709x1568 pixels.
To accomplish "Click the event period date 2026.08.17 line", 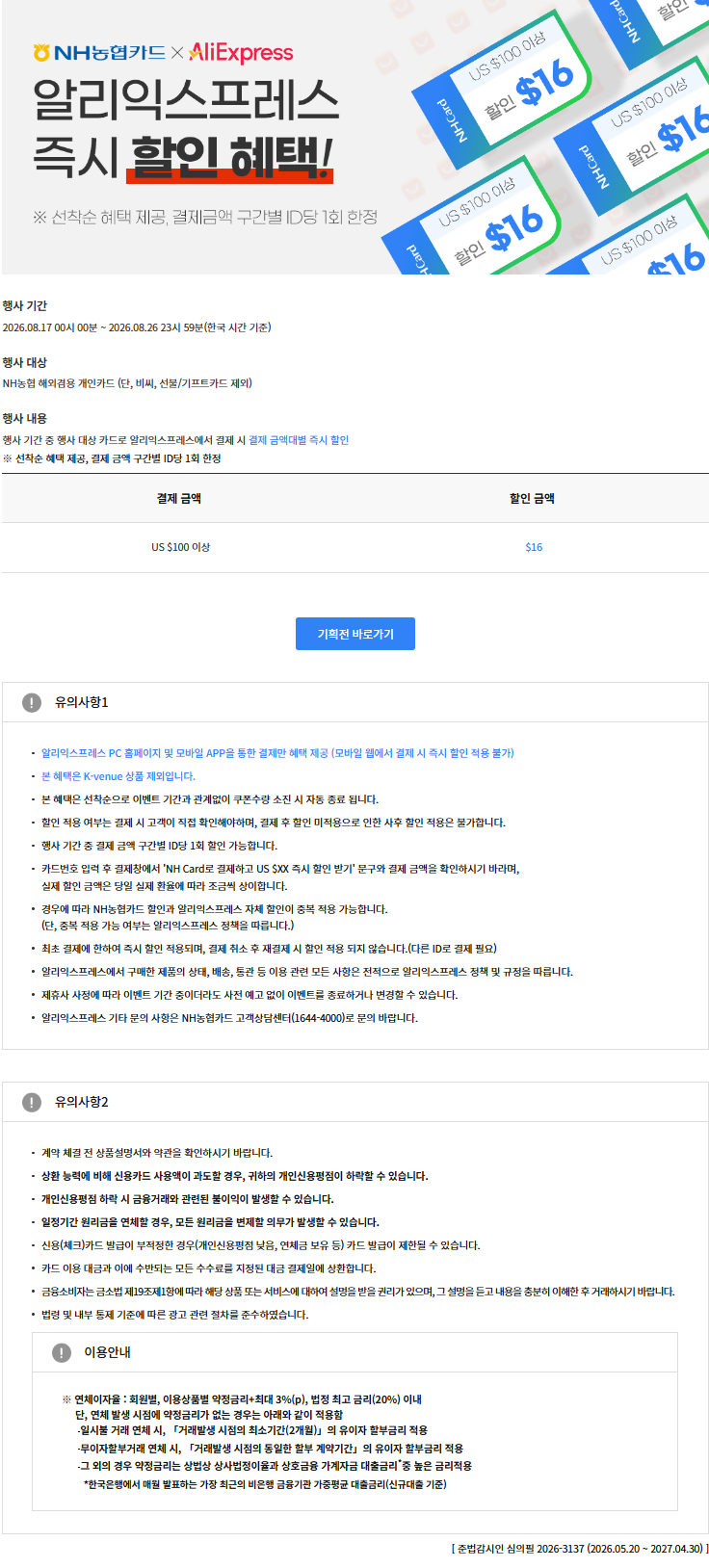I will [137, 327].
